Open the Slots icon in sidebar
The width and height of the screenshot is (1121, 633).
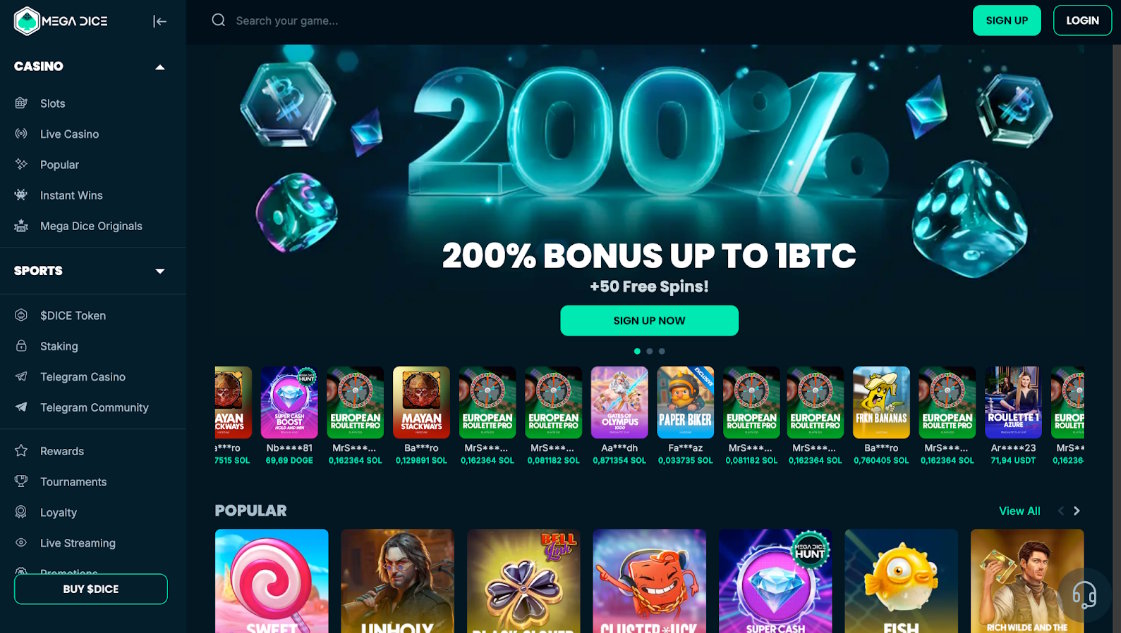[x=21, y=103]
